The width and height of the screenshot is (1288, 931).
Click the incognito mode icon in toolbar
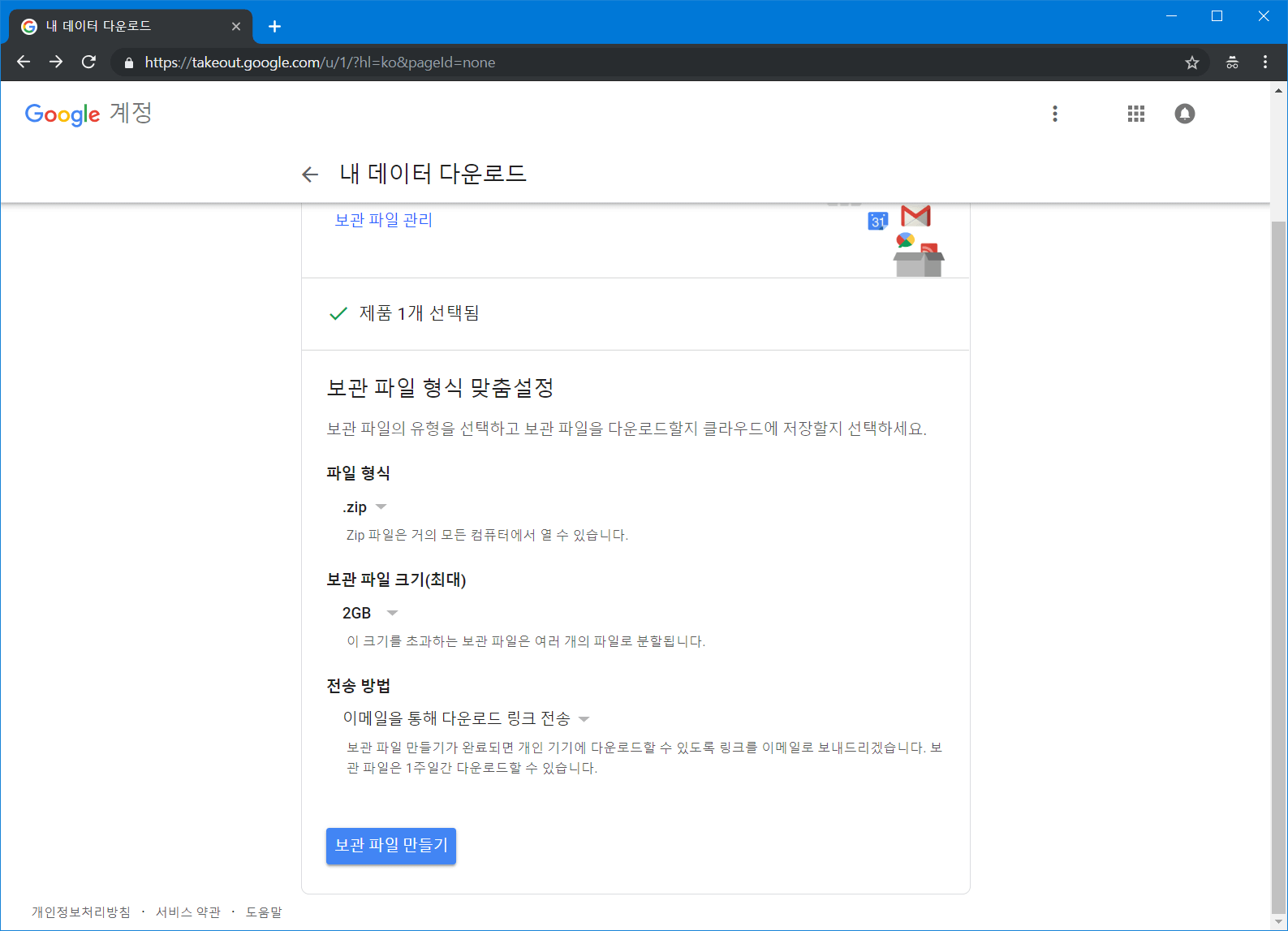pos(1232,62)
